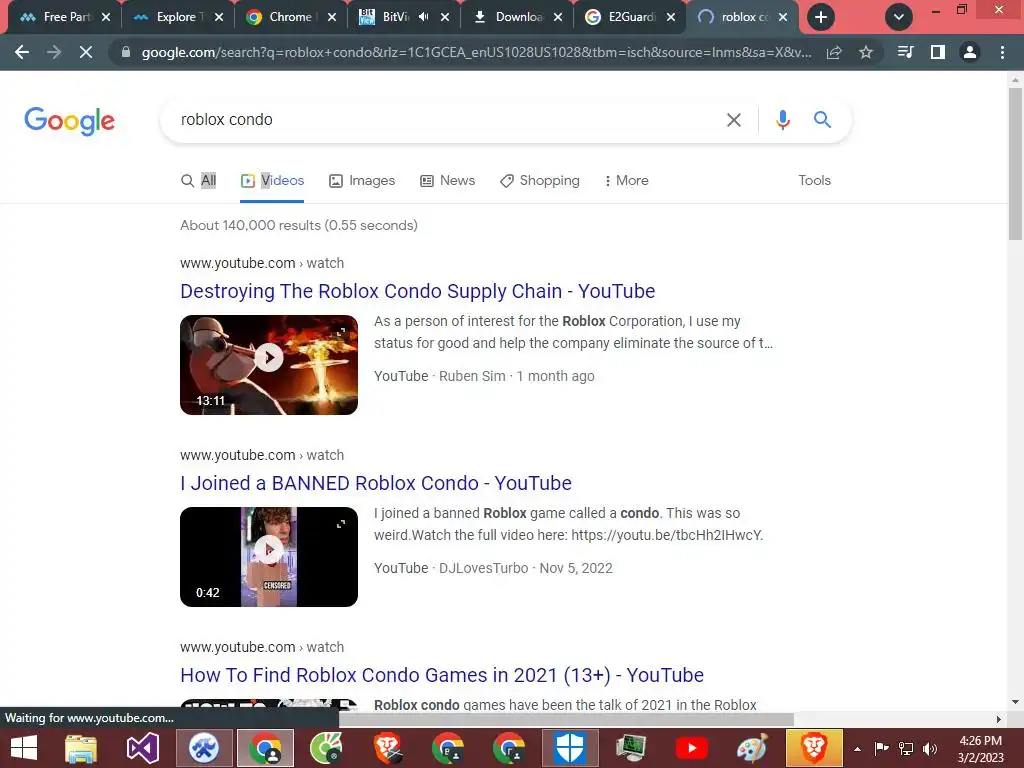Click the site lock icon in address bar
The width and height of the screenshot is (1024, 768).
point(126,52)
